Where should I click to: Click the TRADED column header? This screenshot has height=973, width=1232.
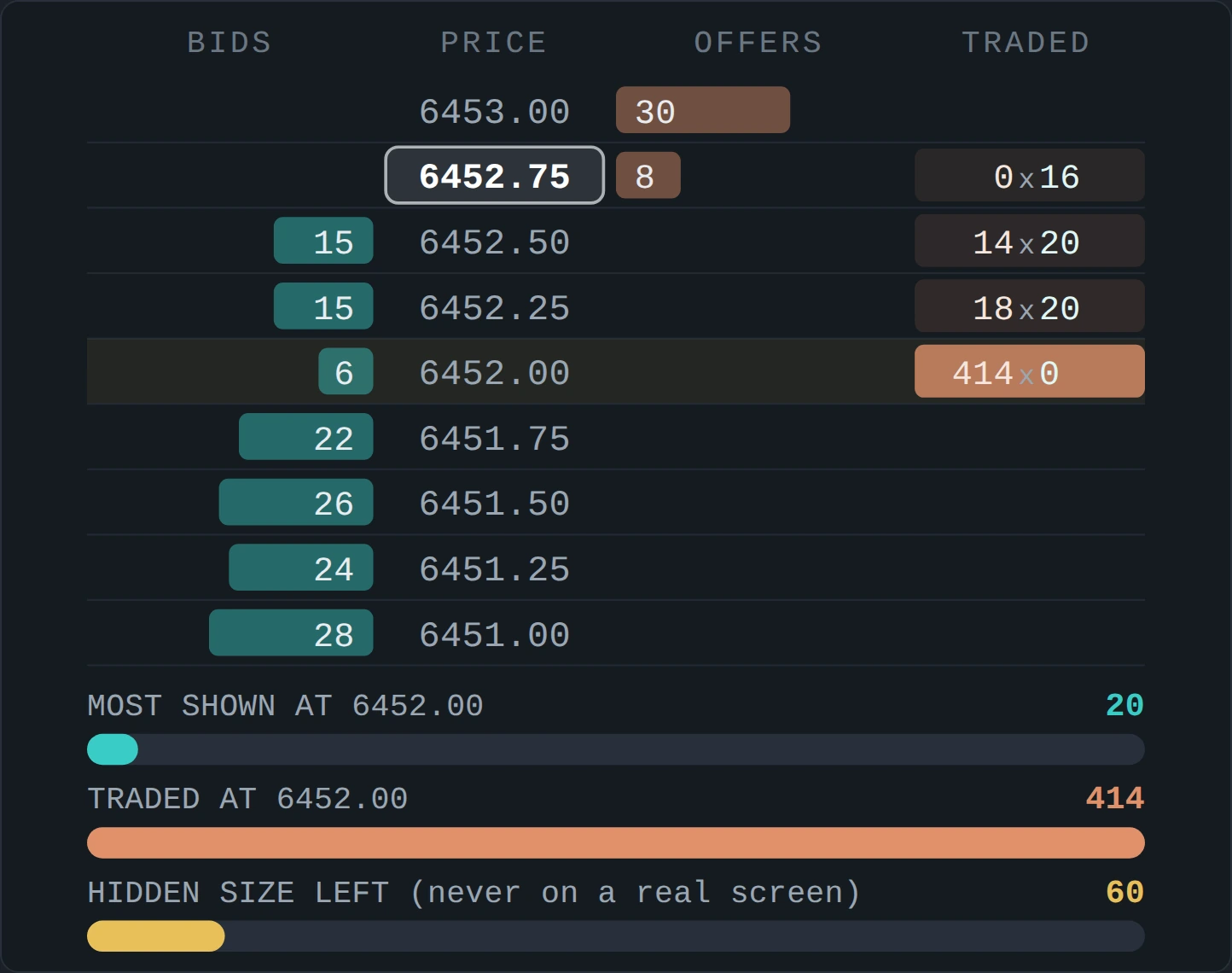coord(1026,43)
